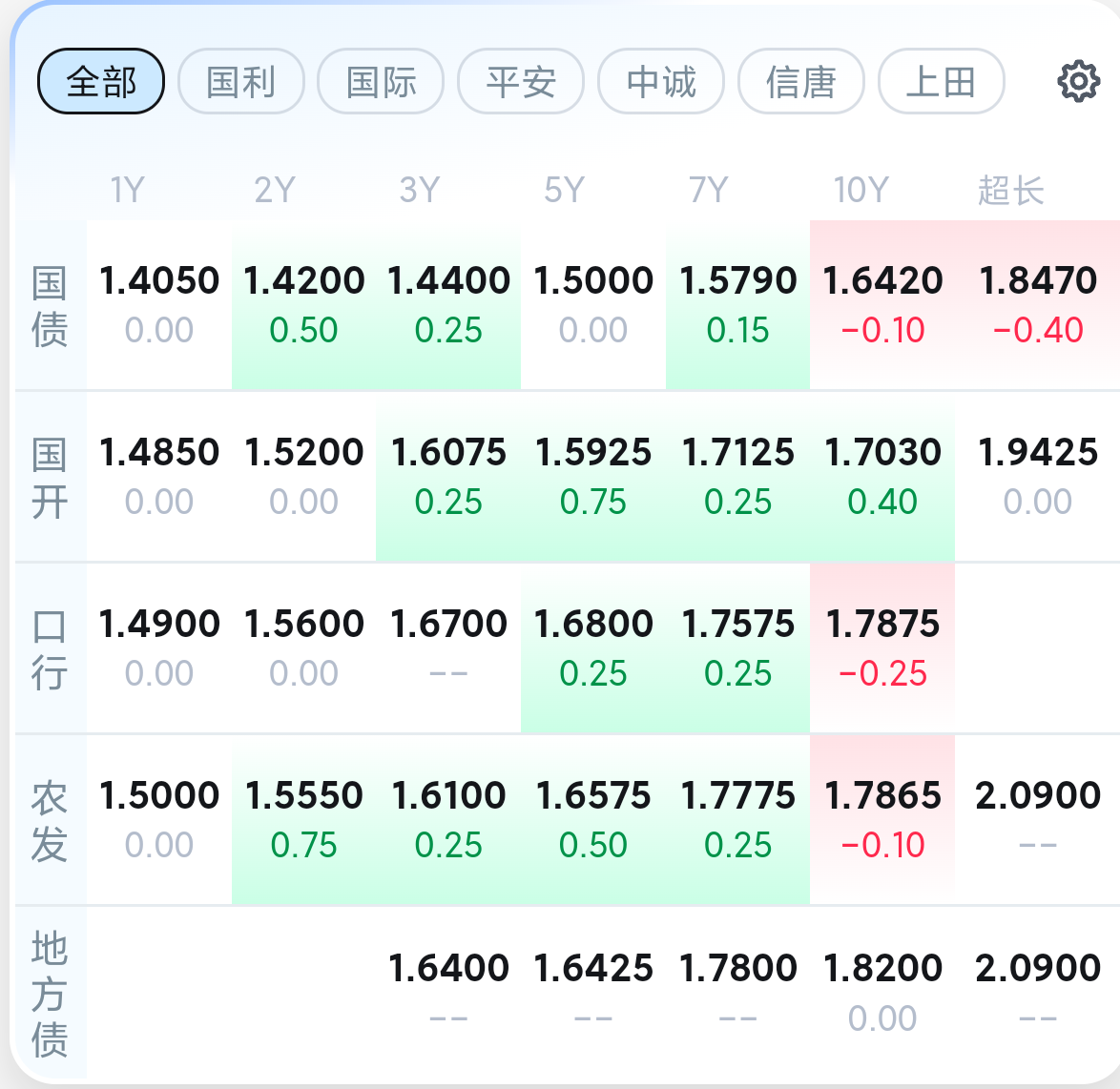
Task: Switch to the 上田 tab
Action: point(941,81)
